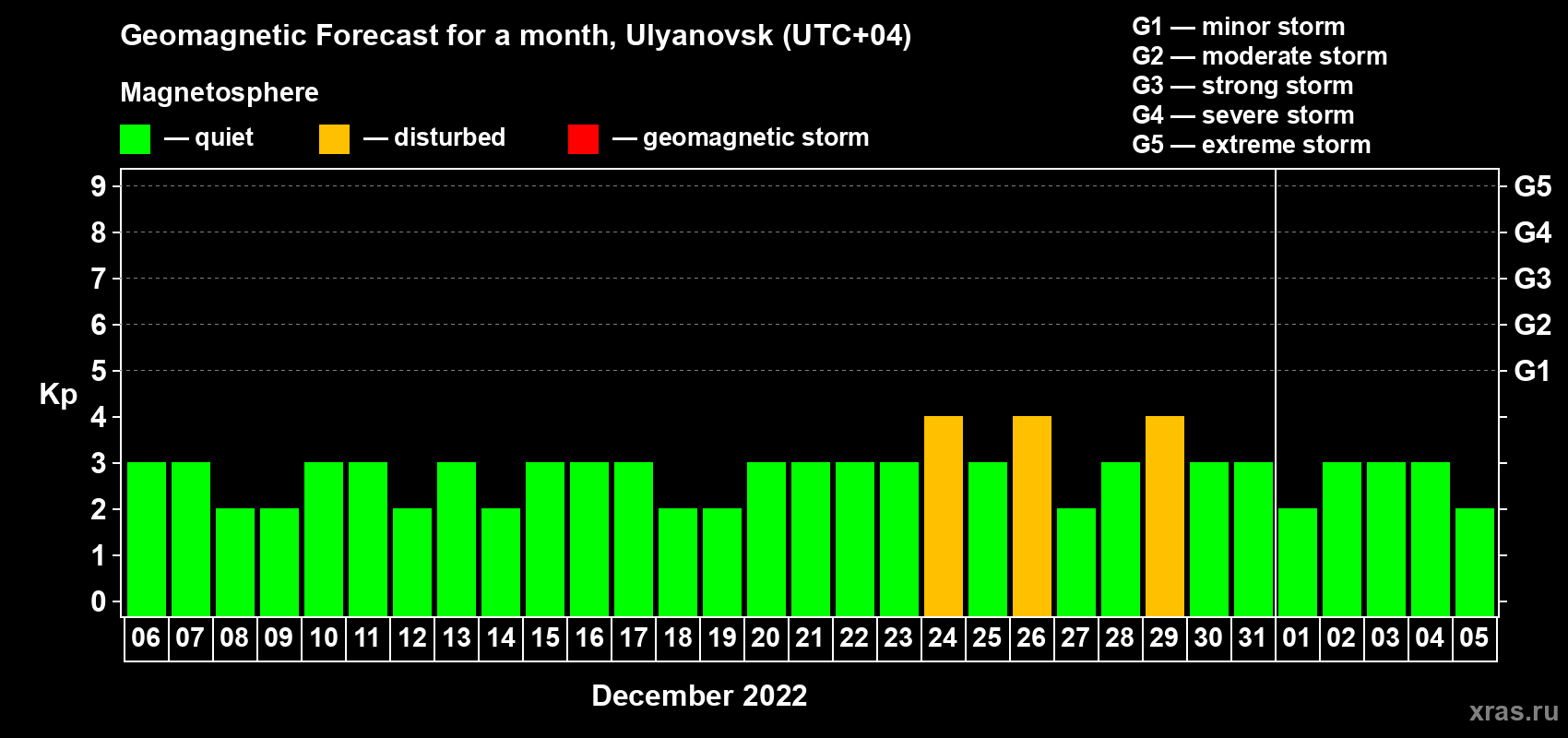Click the date label 29
Viewport: 1568px width, 738px height.
point(1164,637)
